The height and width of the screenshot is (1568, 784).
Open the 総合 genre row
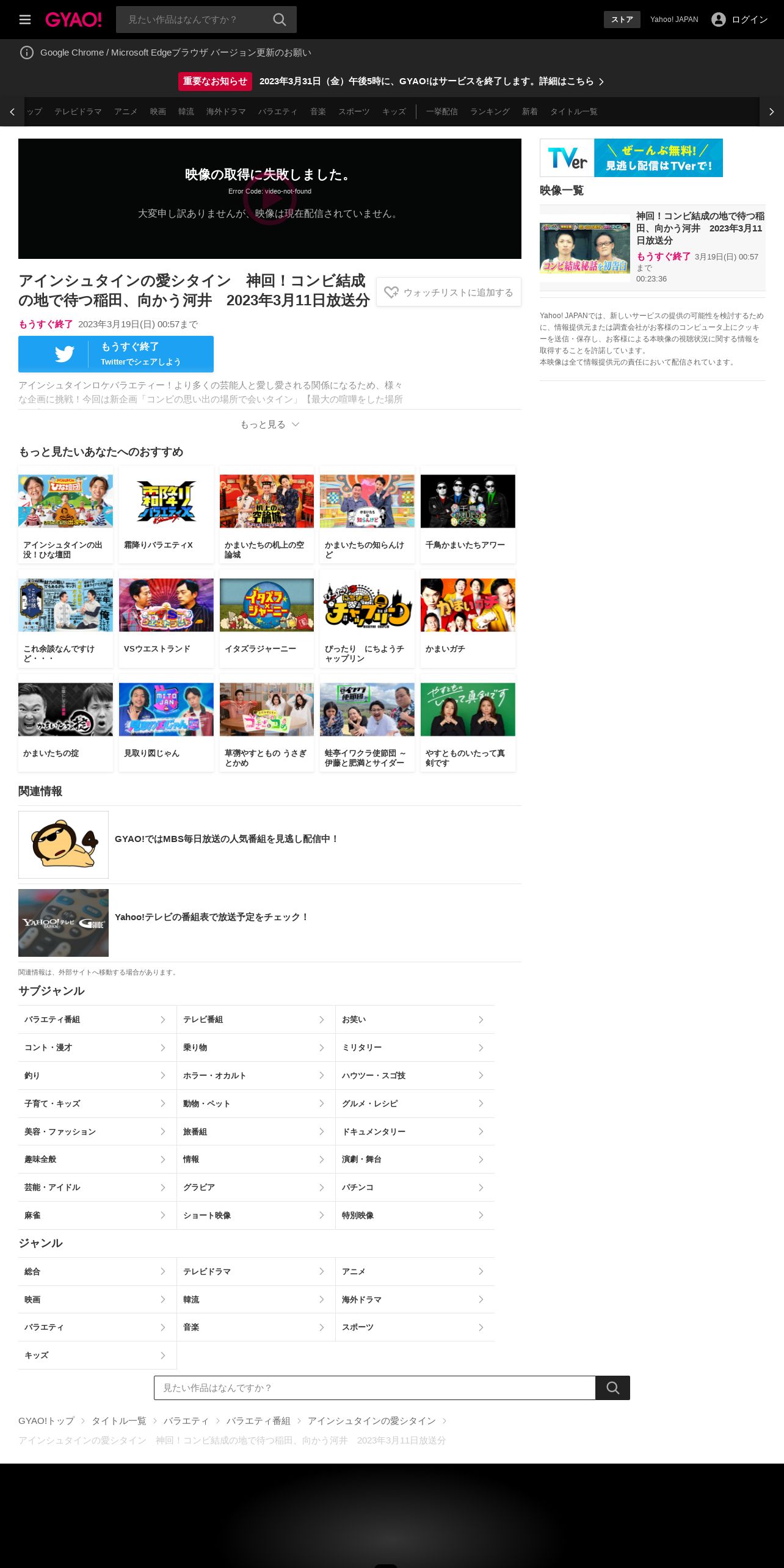[x=97, y=1271]
